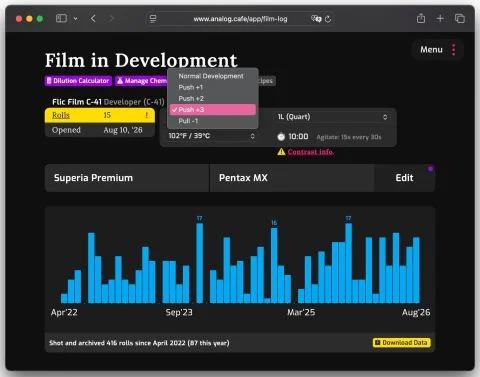Click the chart bar labeled 16

(x=274, y=265)
